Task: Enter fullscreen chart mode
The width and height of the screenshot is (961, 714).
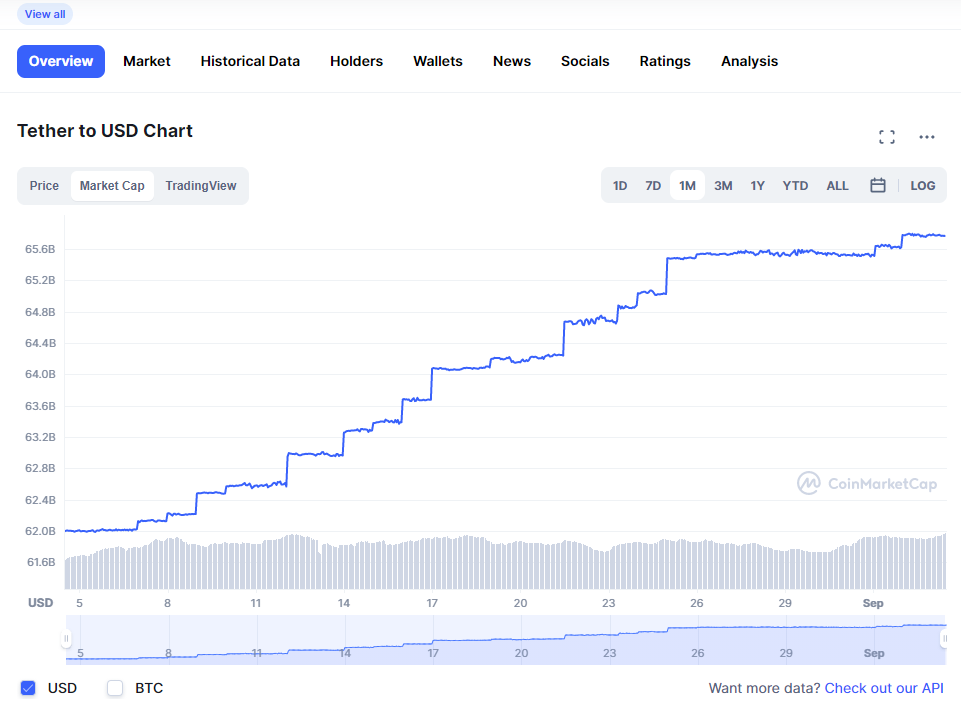Action: [886, 137]
